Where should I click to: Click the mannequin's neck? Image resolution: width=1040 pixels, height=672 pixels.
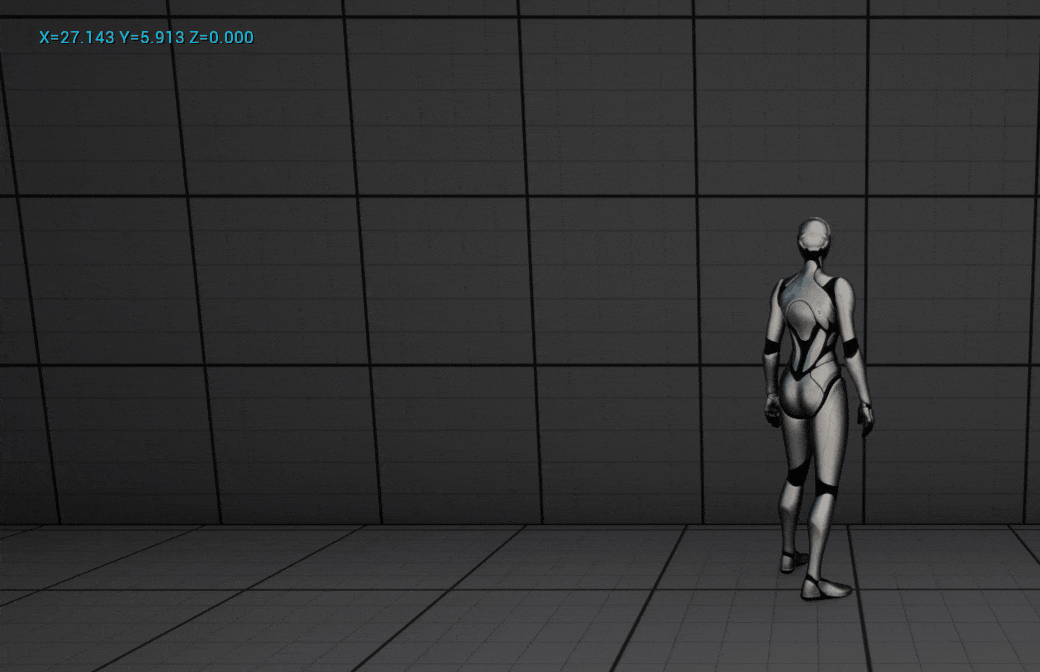(x=813, y=263)
